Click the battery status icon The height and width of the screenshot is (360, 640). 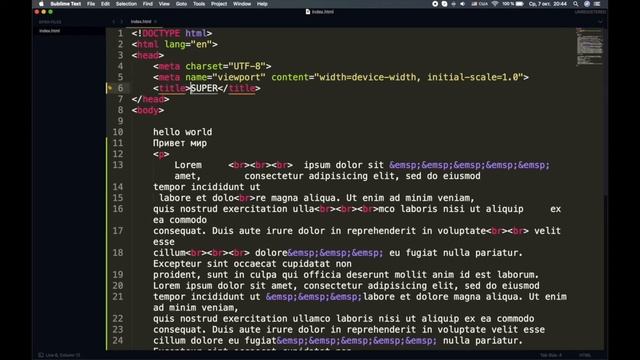[520, 4]
